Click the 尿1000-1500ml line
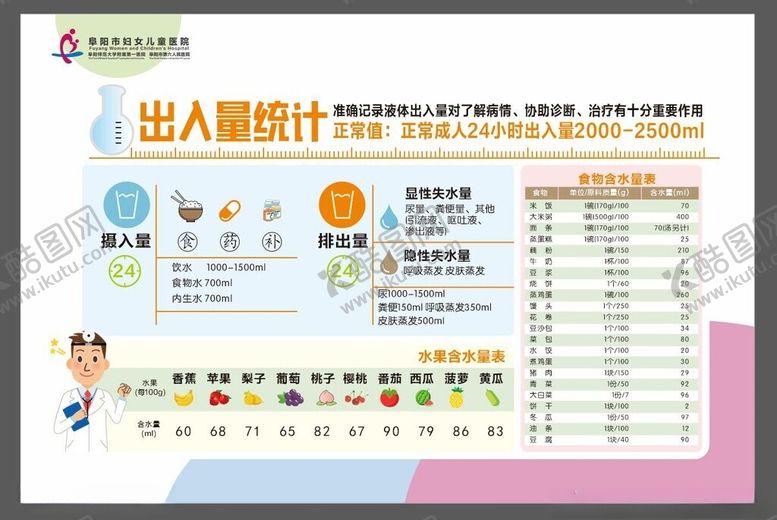Viewport: 777px width, 520px height. (411, 293)
